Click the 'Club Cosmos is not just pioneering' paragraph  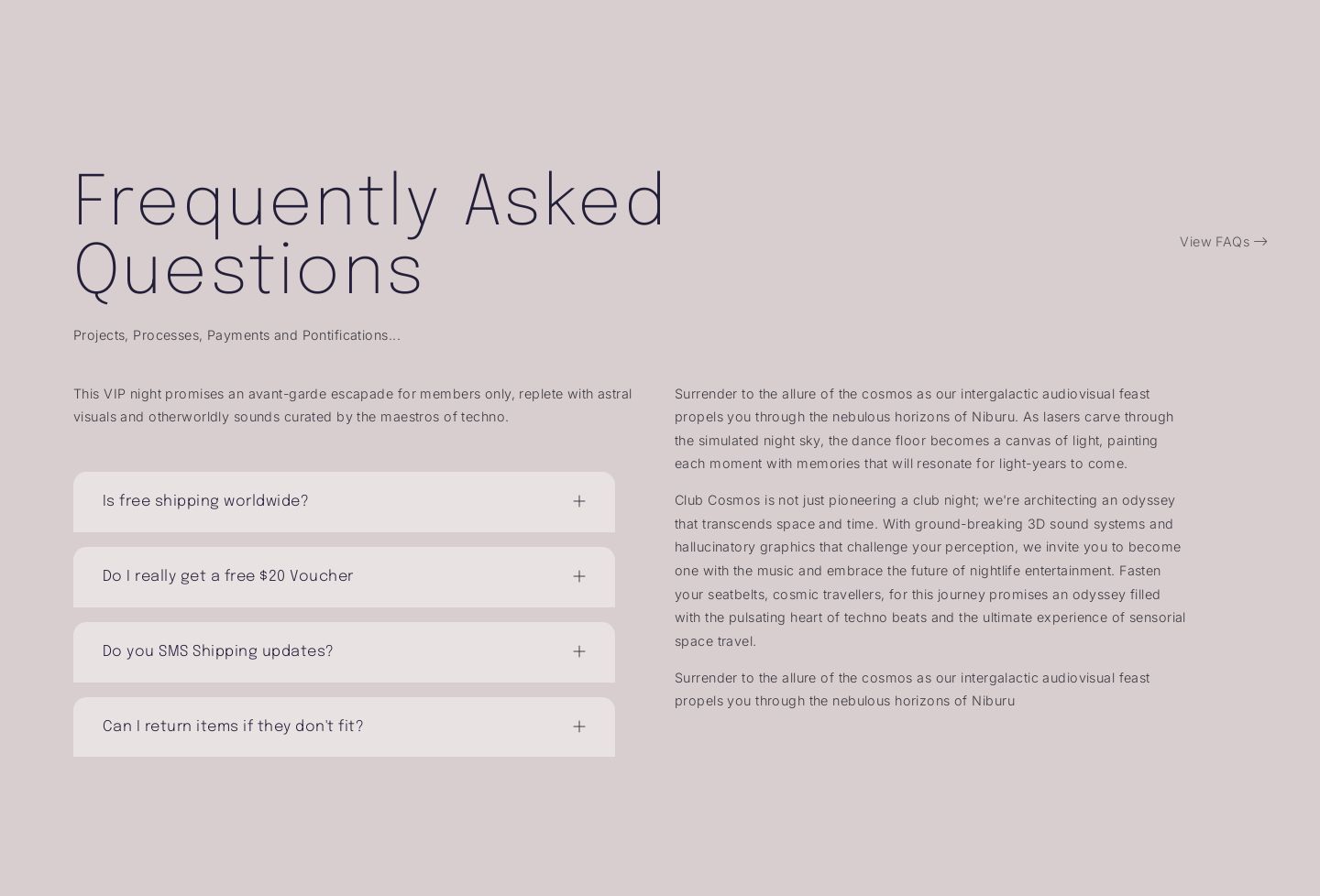929,570
